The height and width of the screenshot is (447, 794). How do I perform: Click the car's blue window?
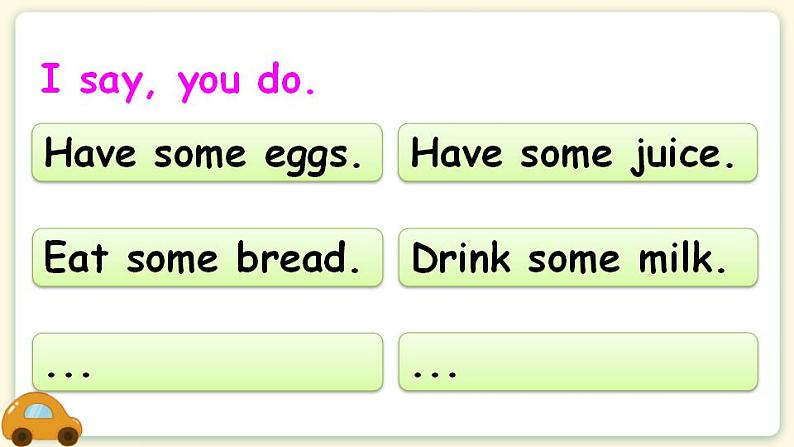pyautogui.click(x=38, y=411)
